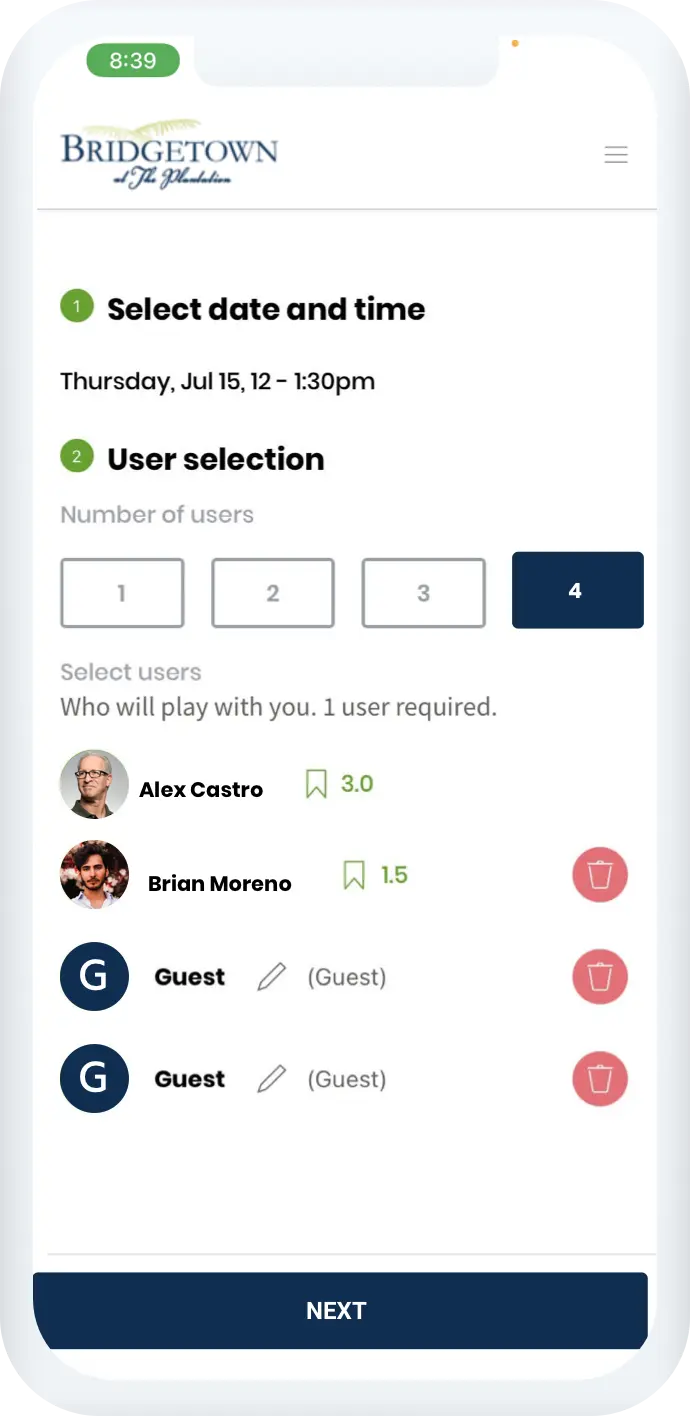The height and width of the screenshot is (1416, 690).
Task: Edit the Thursday, Jul 15 date and time
Action: click(x=217, y=381)
